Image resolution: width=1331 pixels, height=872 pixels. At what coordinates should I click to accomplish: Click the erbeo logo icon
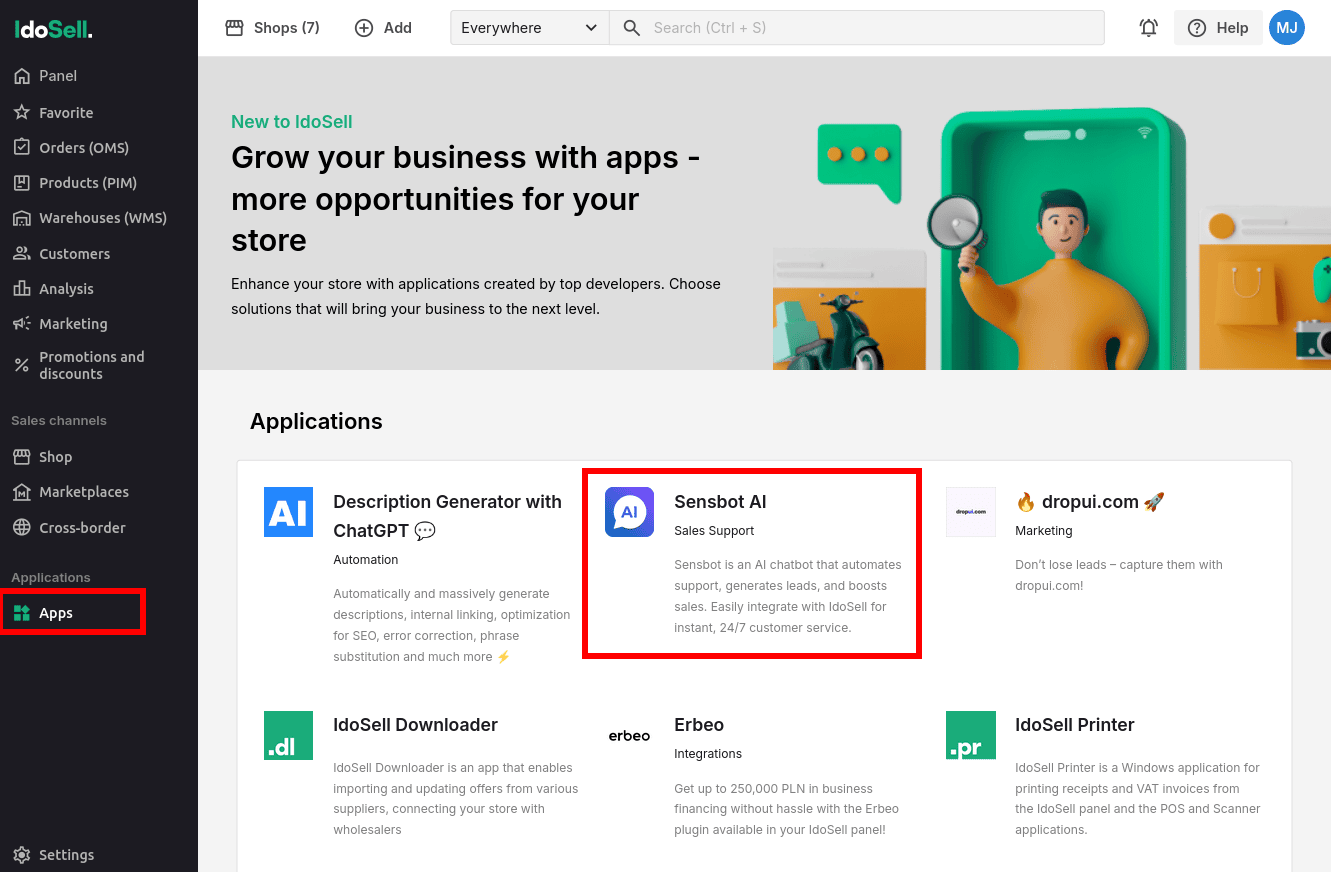[629, 736]
